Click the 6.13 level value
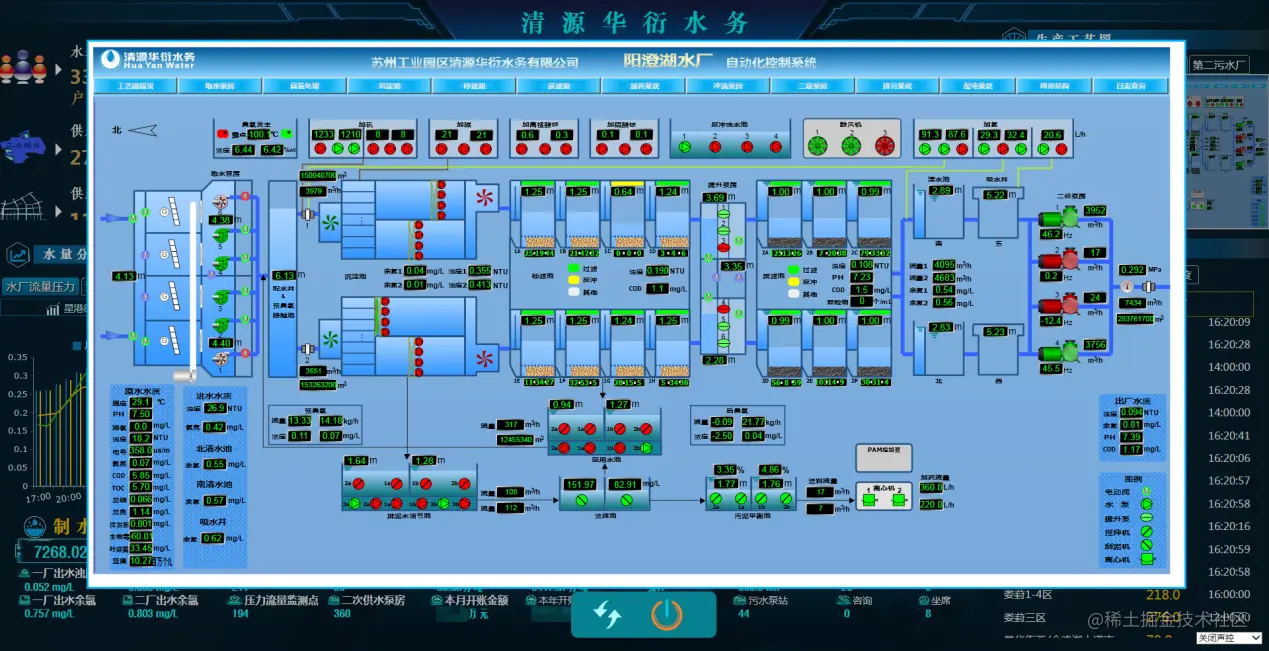This screenshot has width=1269, height=651. [285, 275]
